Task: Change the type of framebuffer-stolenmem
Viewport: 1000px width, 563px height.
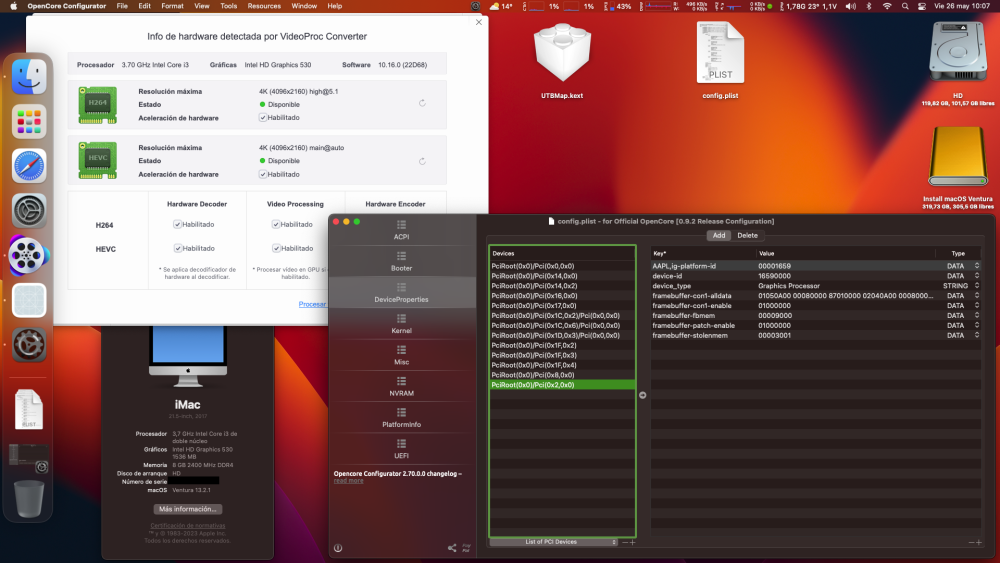Action: (976, 335)
